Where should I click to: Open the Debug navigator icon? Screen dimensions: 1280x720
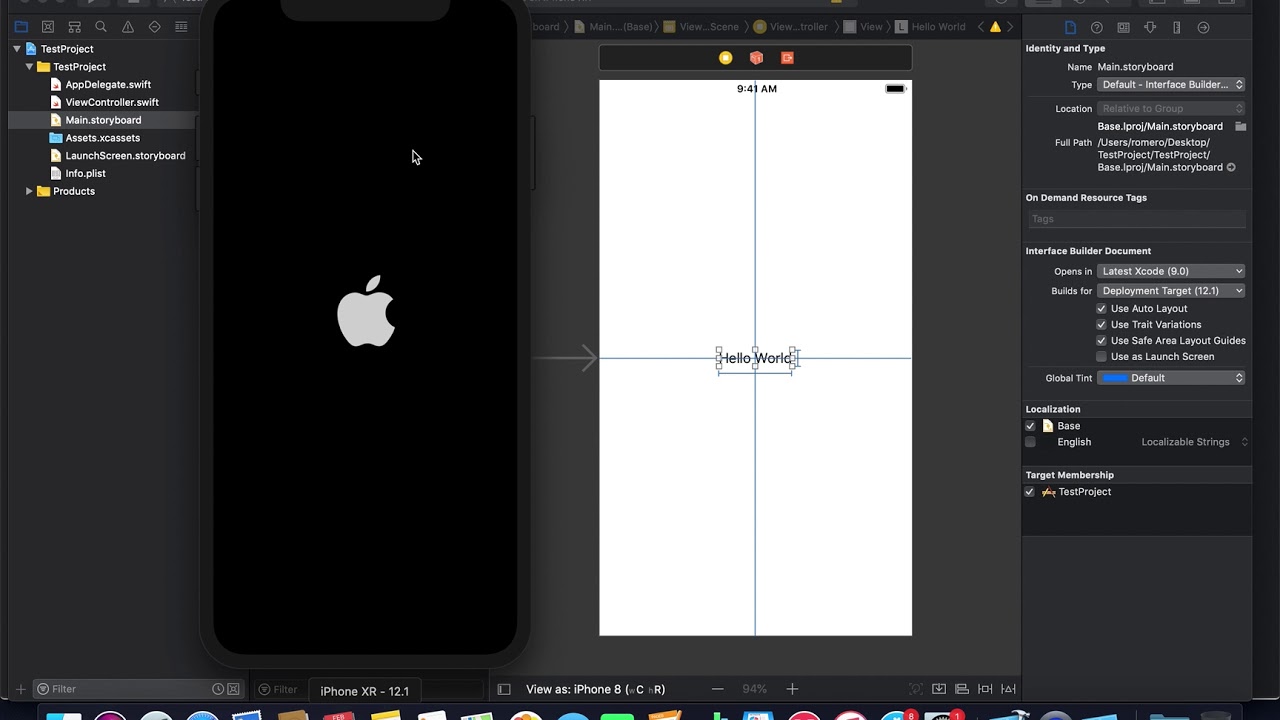click(x=181, y=27)
